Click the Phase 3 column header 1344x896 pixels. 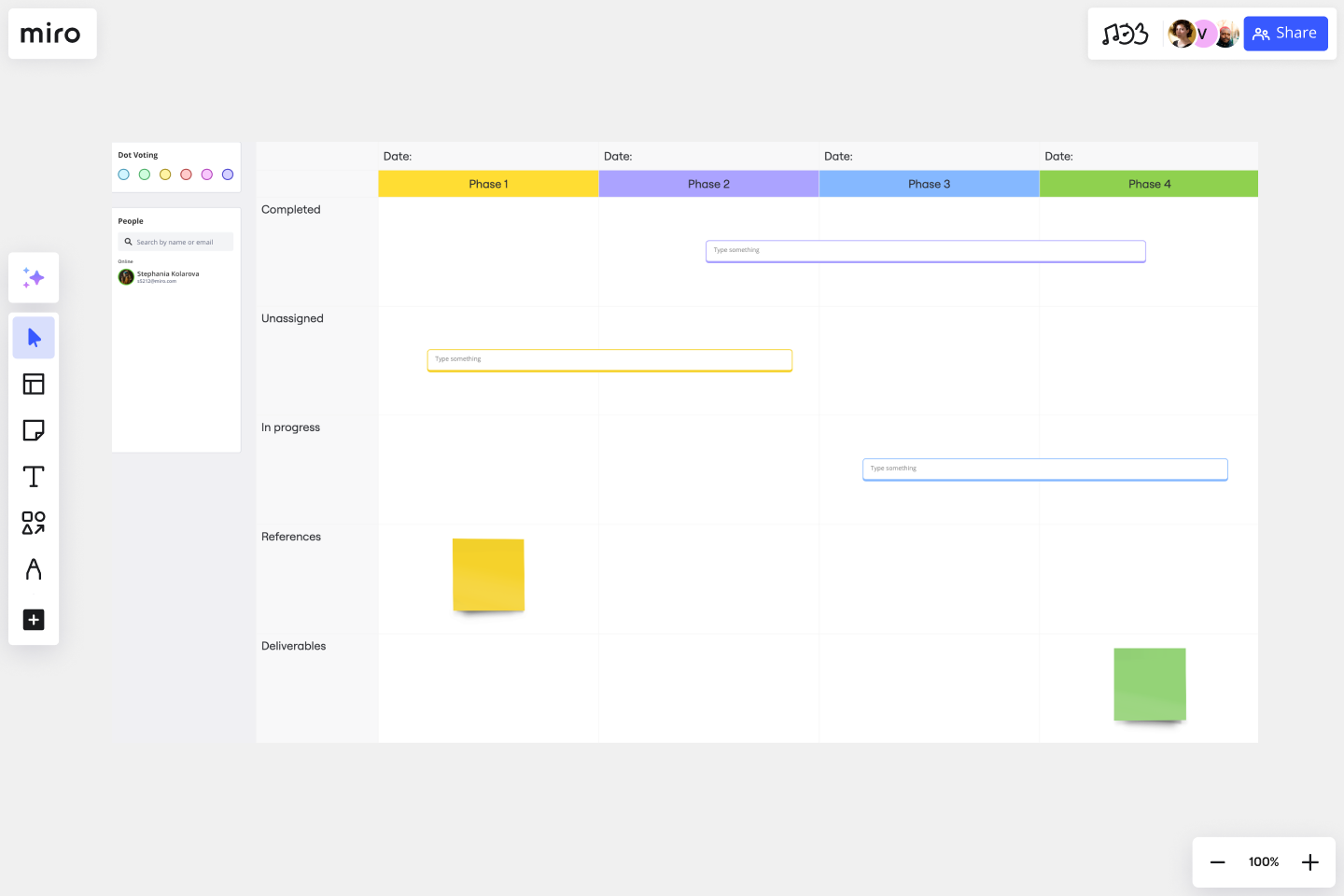929,184
